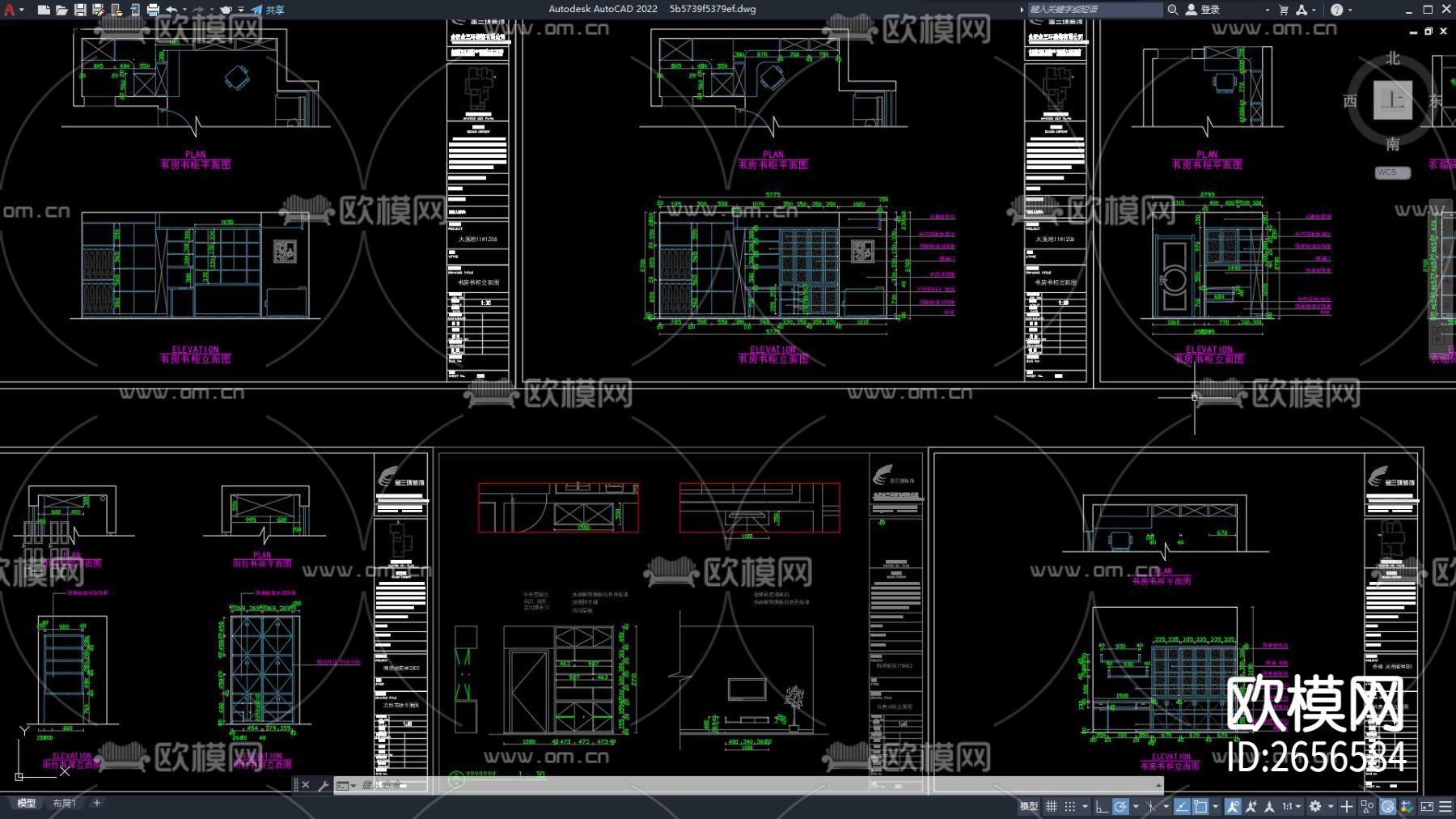Undo the last action
This screenshot has width=1456, height=819.
click(171, 10)
